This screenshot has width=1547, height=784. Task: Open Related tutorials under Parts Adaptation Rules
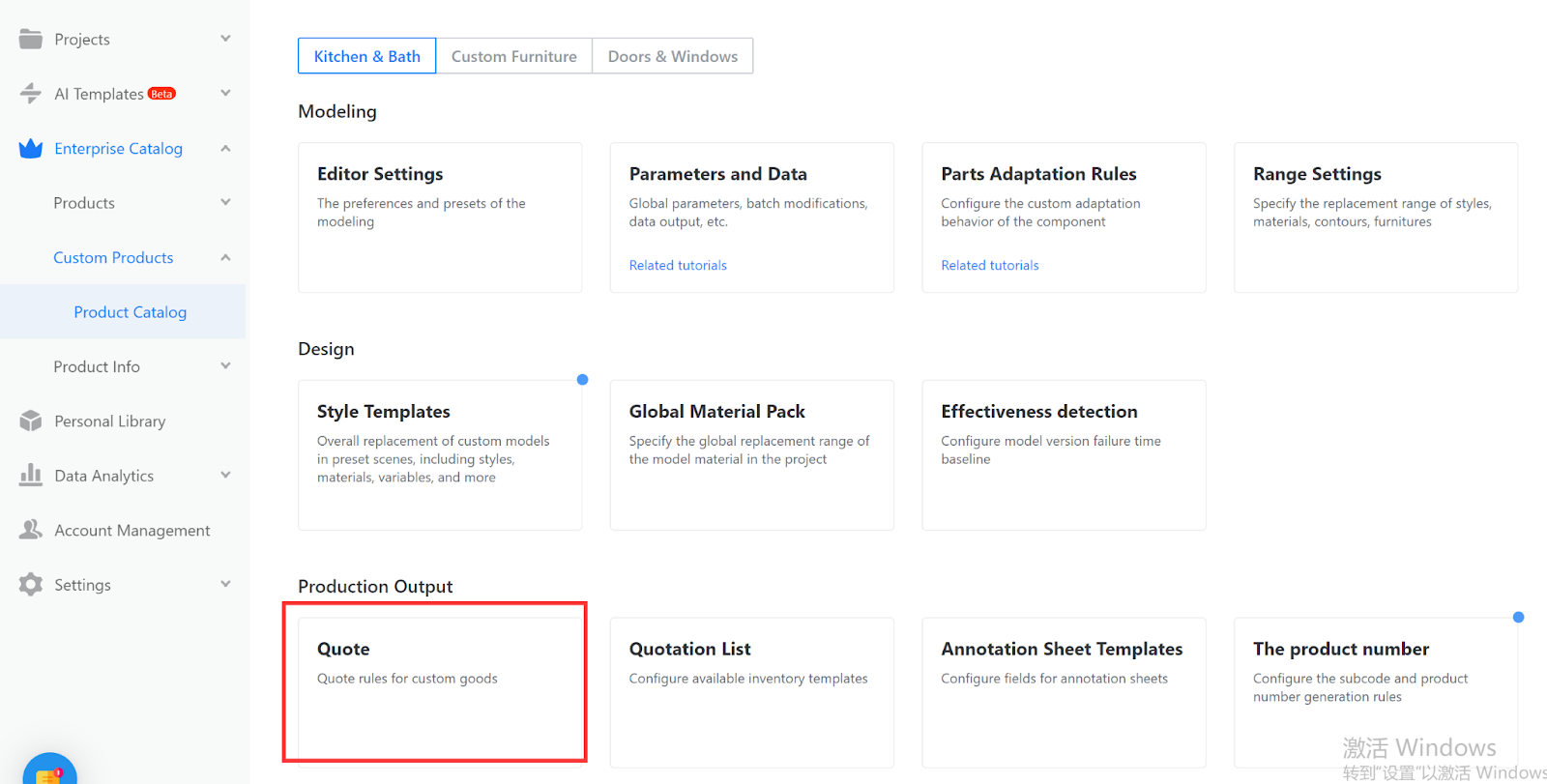pos(990,265)
